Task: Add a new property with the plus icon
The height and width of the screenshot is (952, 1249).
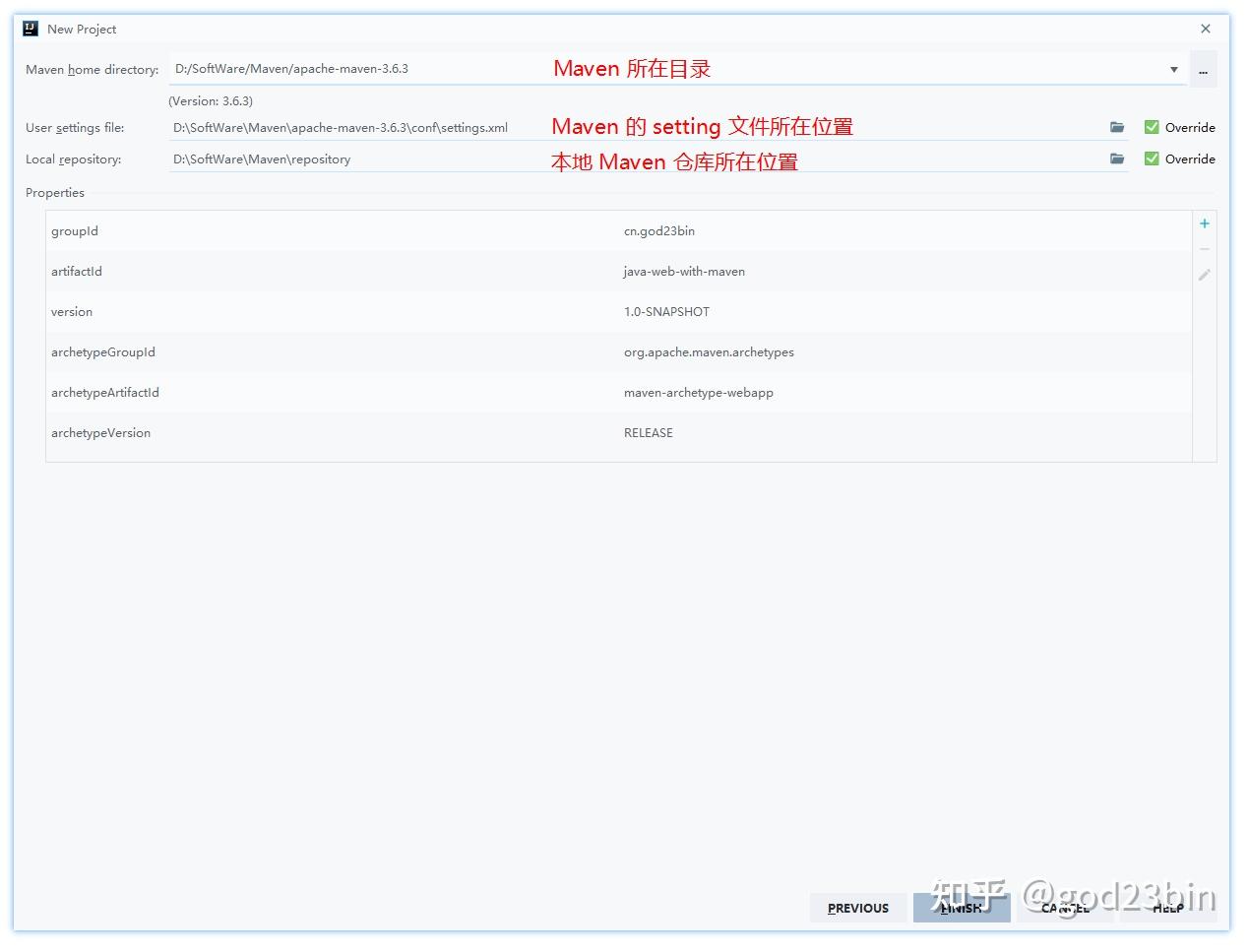Action: (1204, 222)
